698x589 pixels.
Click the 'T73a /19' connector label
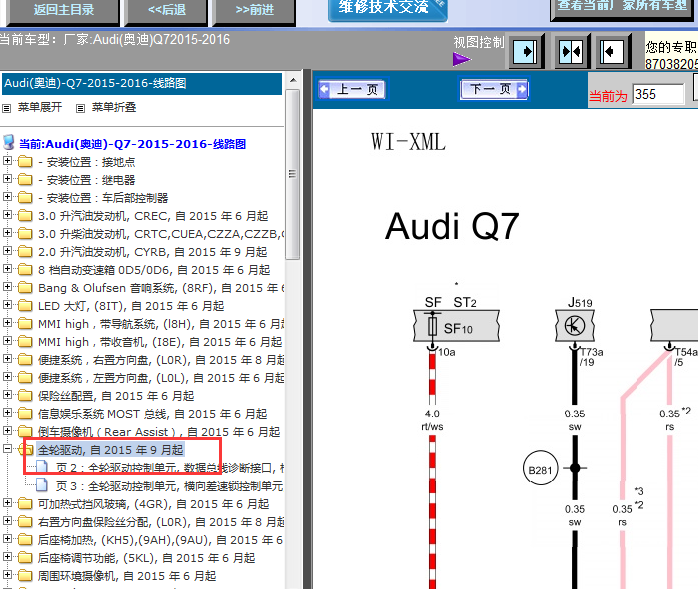point(592,357)
